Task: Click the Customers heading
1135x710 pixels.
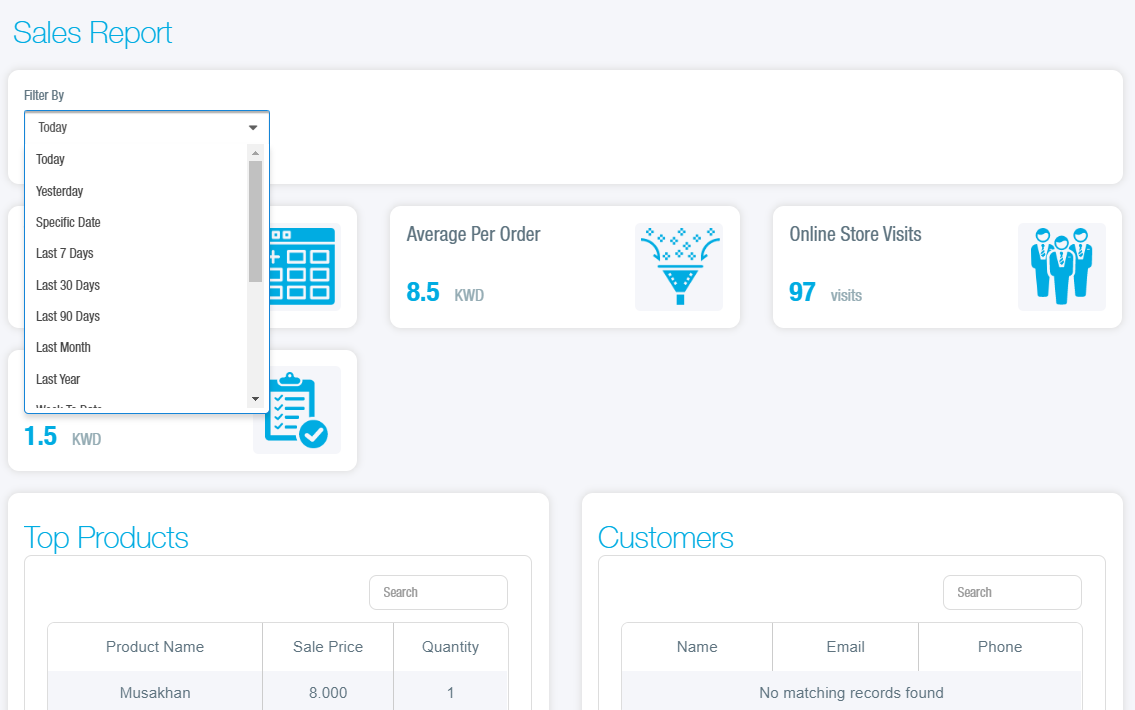Action: [665, 538]
